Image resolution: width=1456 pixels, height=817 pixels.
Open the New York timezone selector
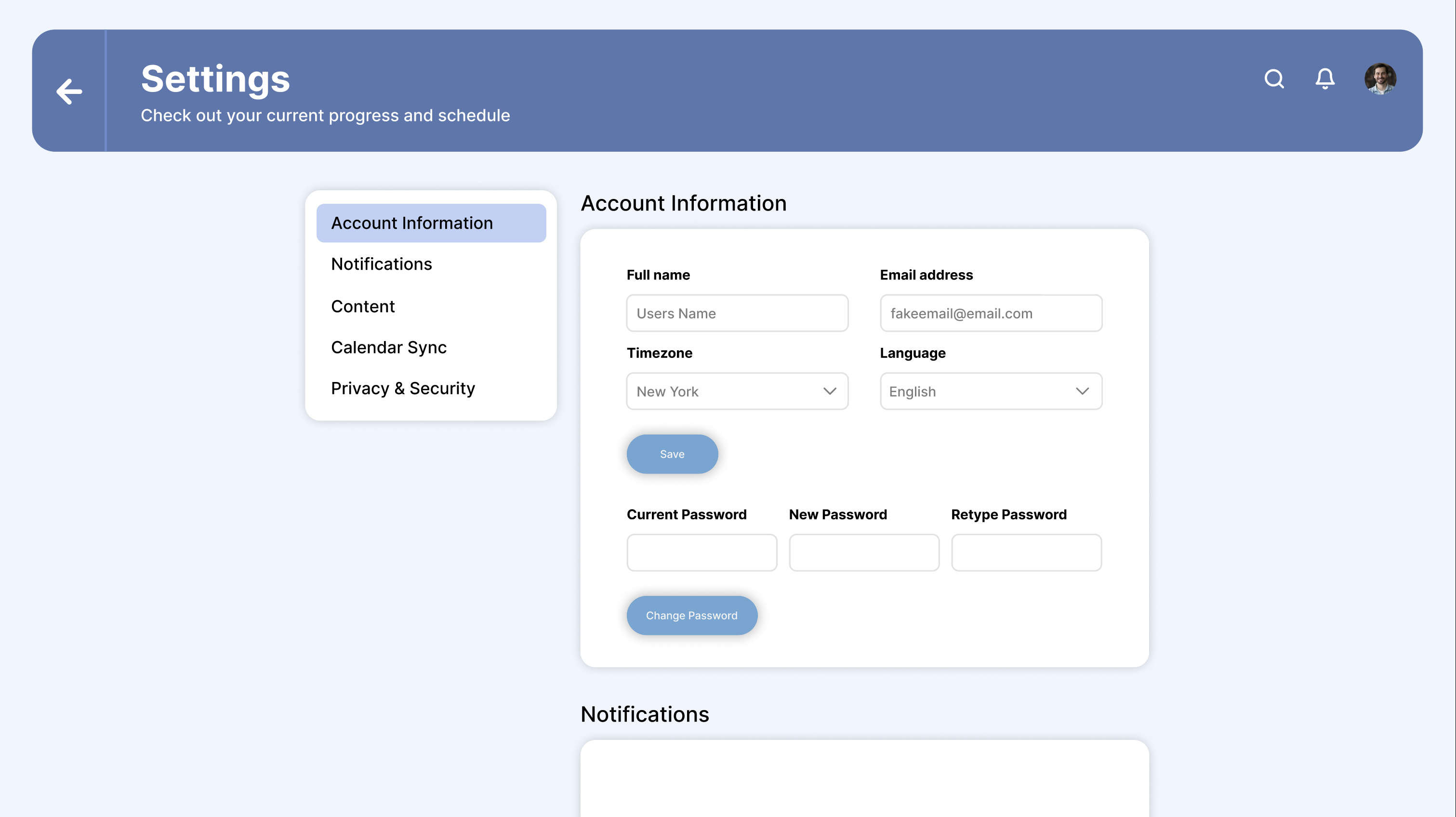pos(724,391)
